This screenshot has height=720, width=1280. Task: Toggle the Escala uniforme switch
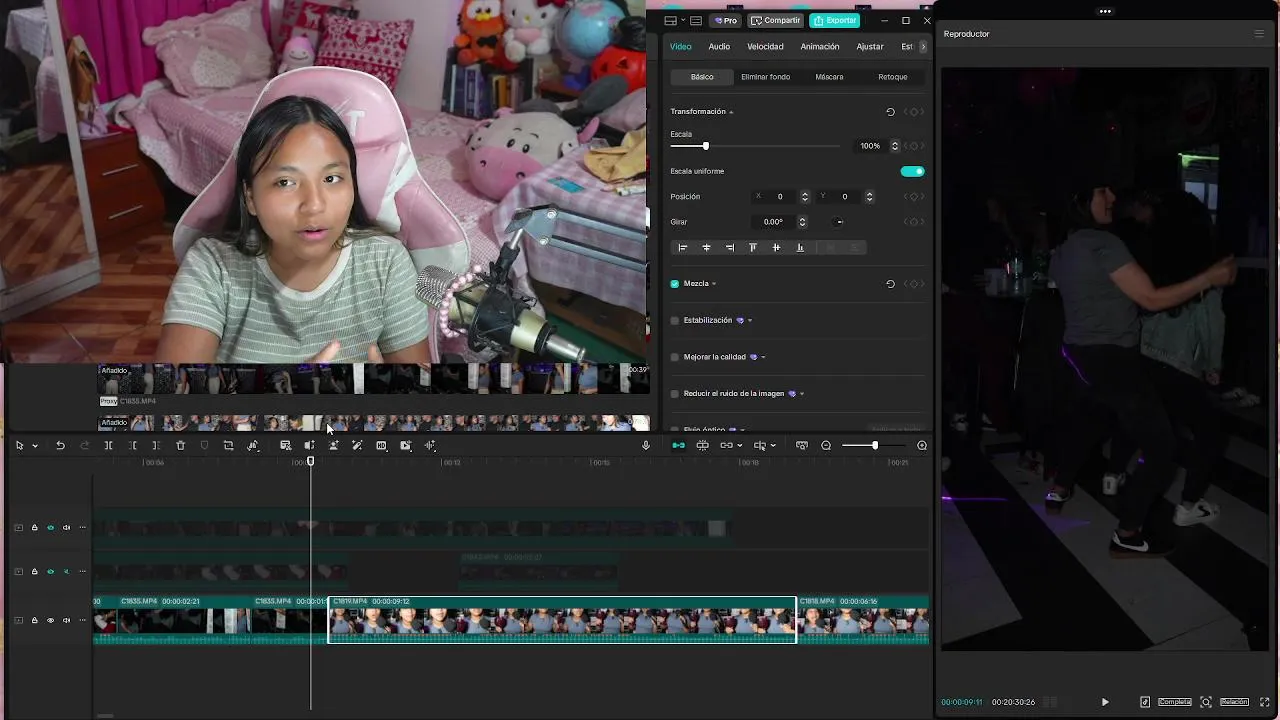[x=912, y=171]
